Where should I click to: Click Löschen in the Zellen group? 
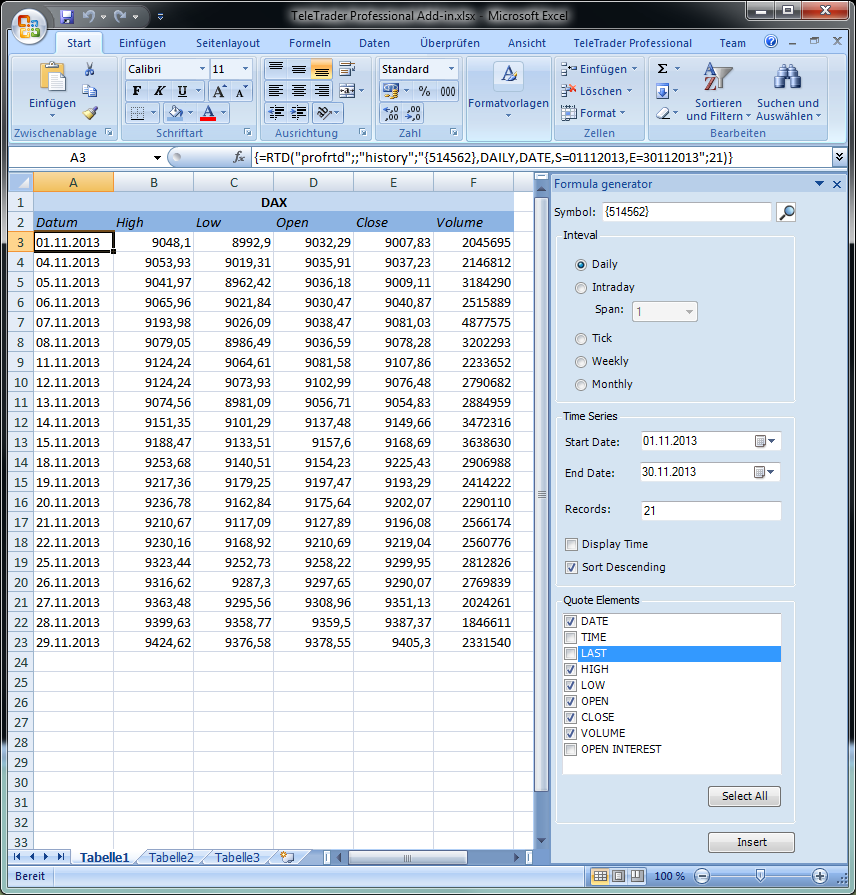tap(597, 91)
